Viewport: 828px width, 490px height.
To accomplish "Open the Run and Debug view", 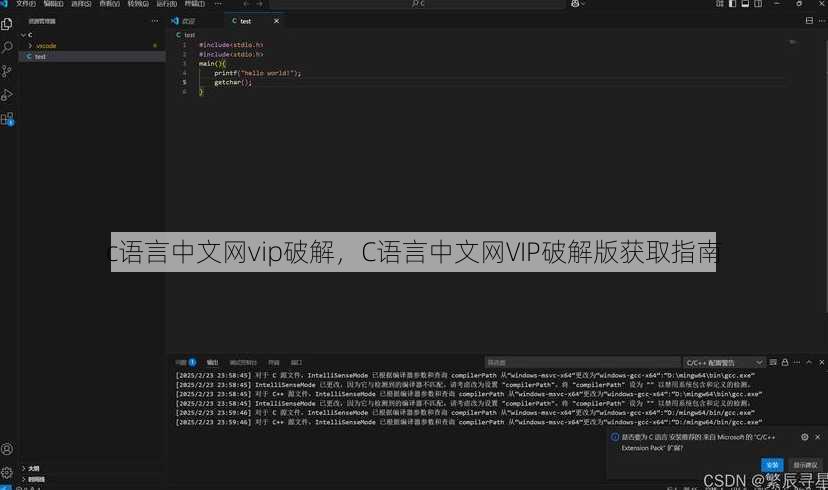I will coord(7,95).
